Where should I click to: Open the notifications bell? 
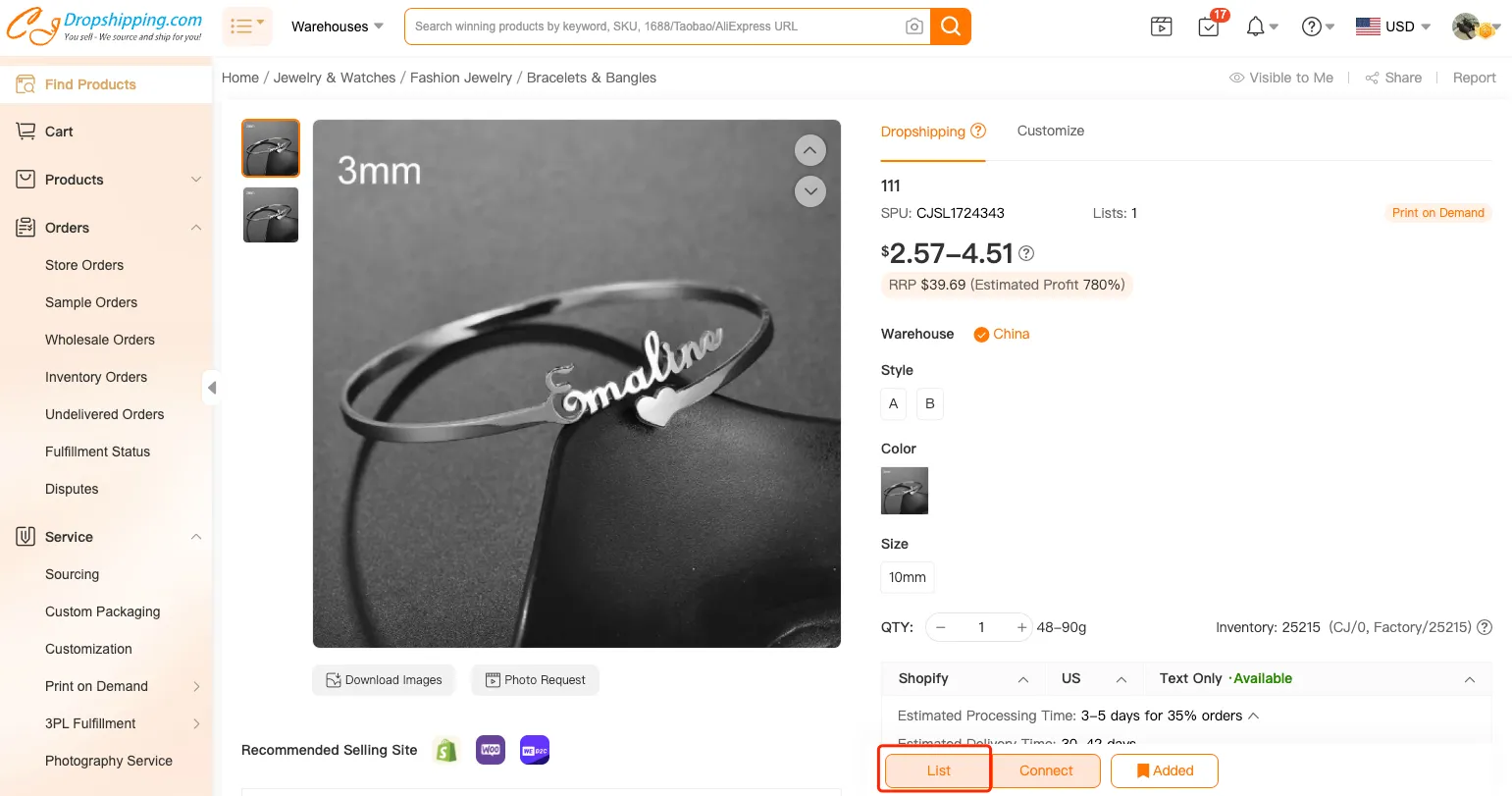coord(1256,27)
